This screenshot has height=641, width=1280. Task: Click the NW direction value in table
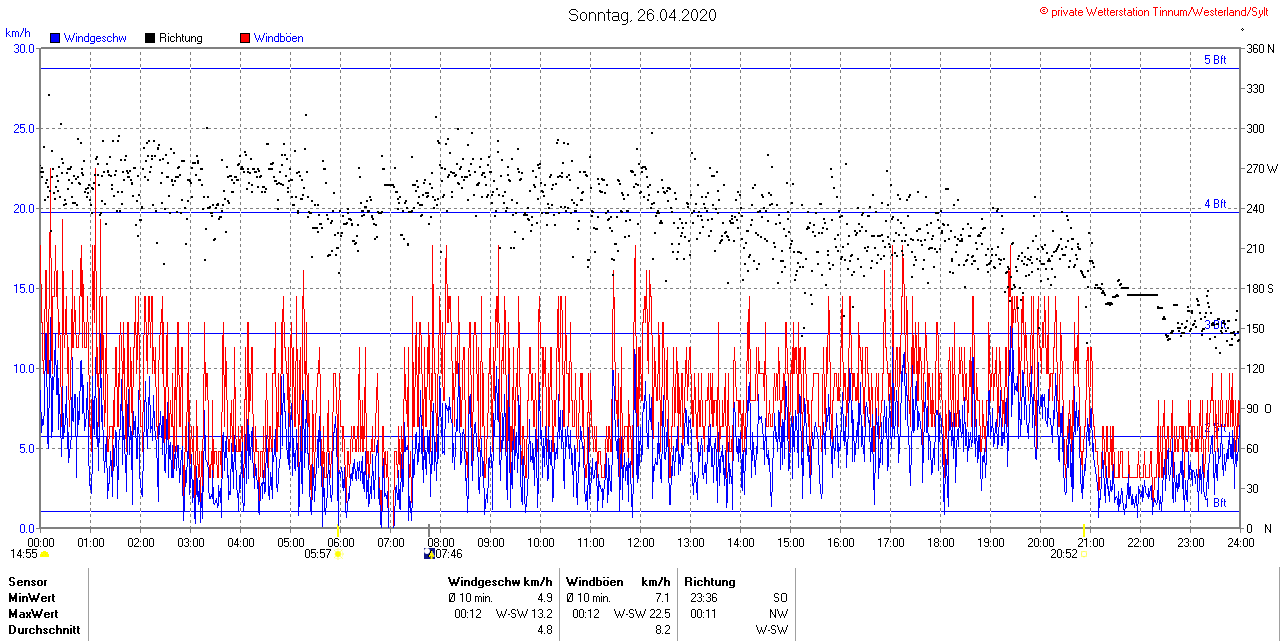(779, 614)
